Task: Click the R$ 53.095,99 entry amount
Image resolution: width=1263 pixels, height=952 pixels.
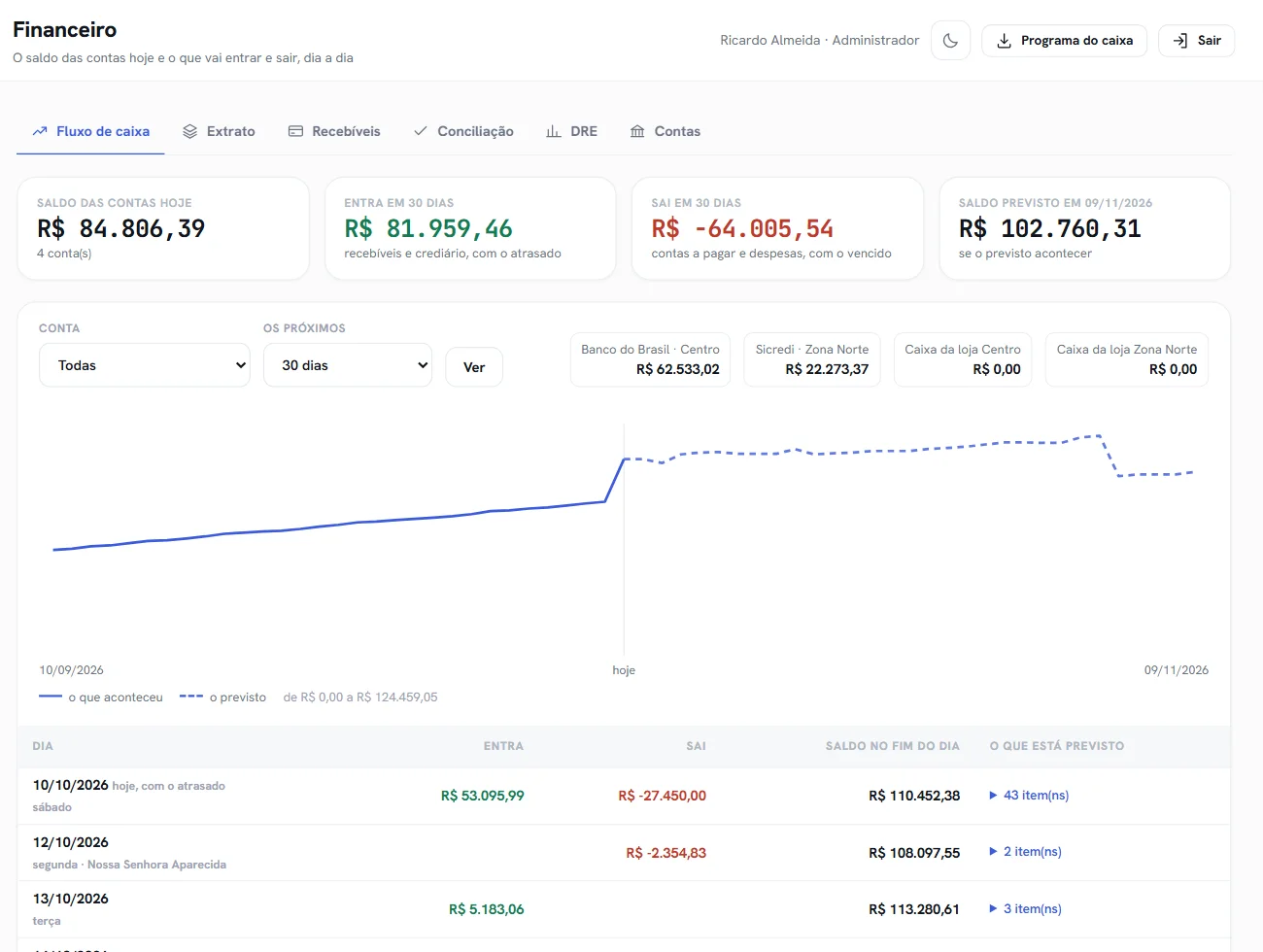Action: [483, 796]
